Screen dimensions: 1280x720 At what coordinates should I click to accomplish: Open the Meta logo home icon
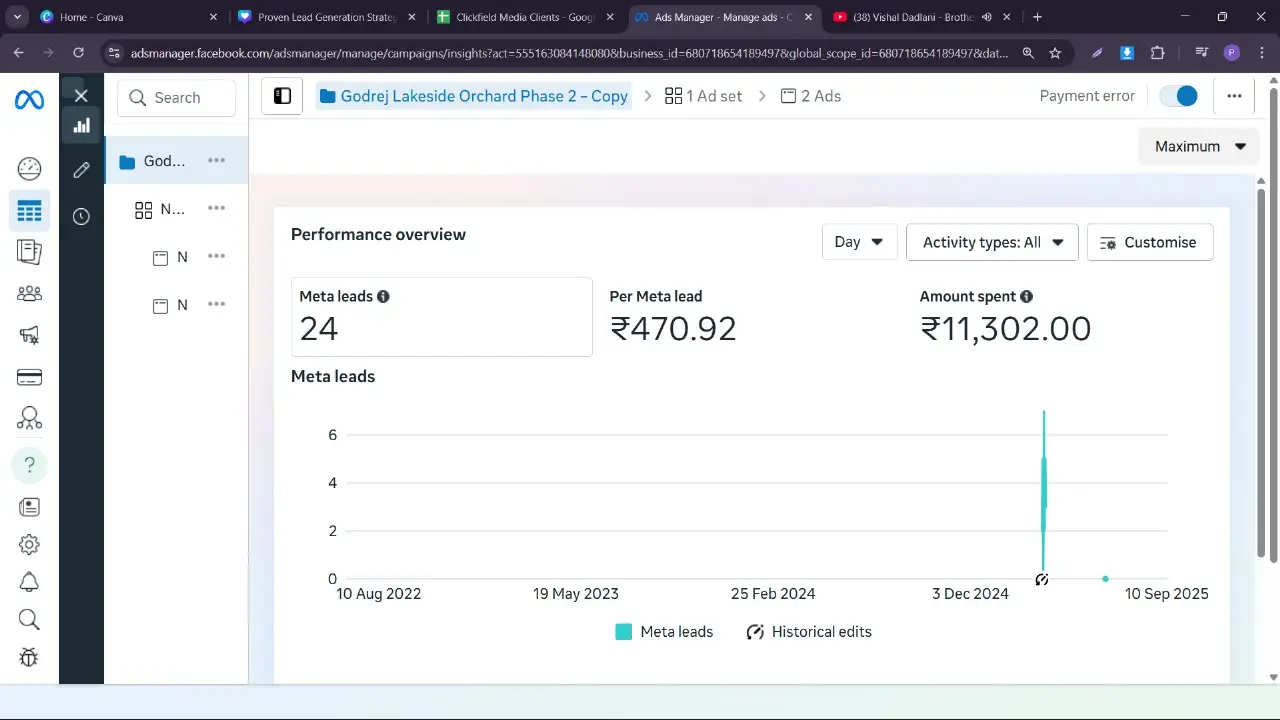tap(29, 100)
